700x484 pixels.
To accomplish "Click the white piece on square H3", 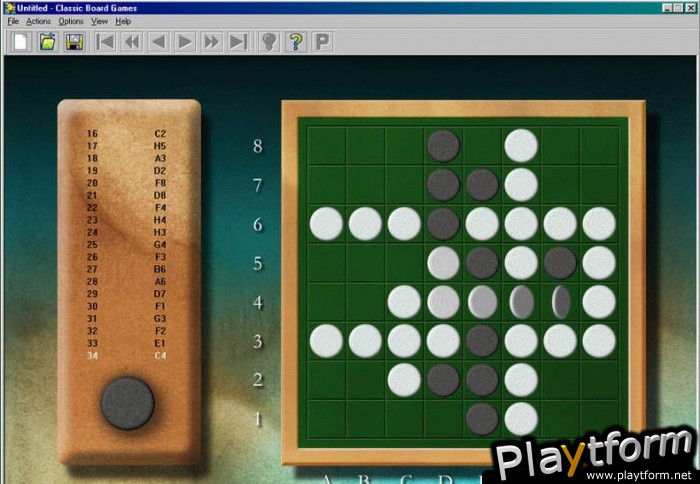I will pos(599,341).
